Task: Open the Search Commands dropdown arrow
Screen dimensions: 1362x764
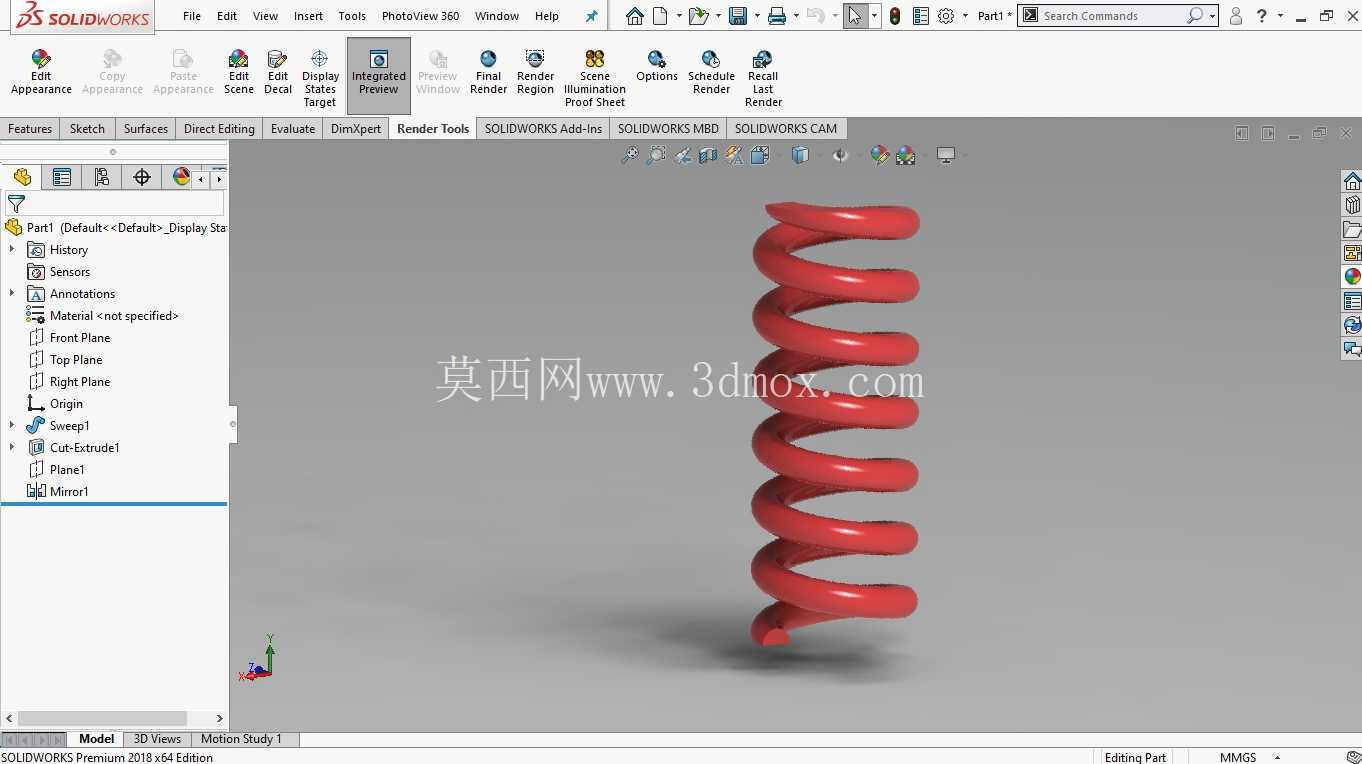Action: (1212, 16)
